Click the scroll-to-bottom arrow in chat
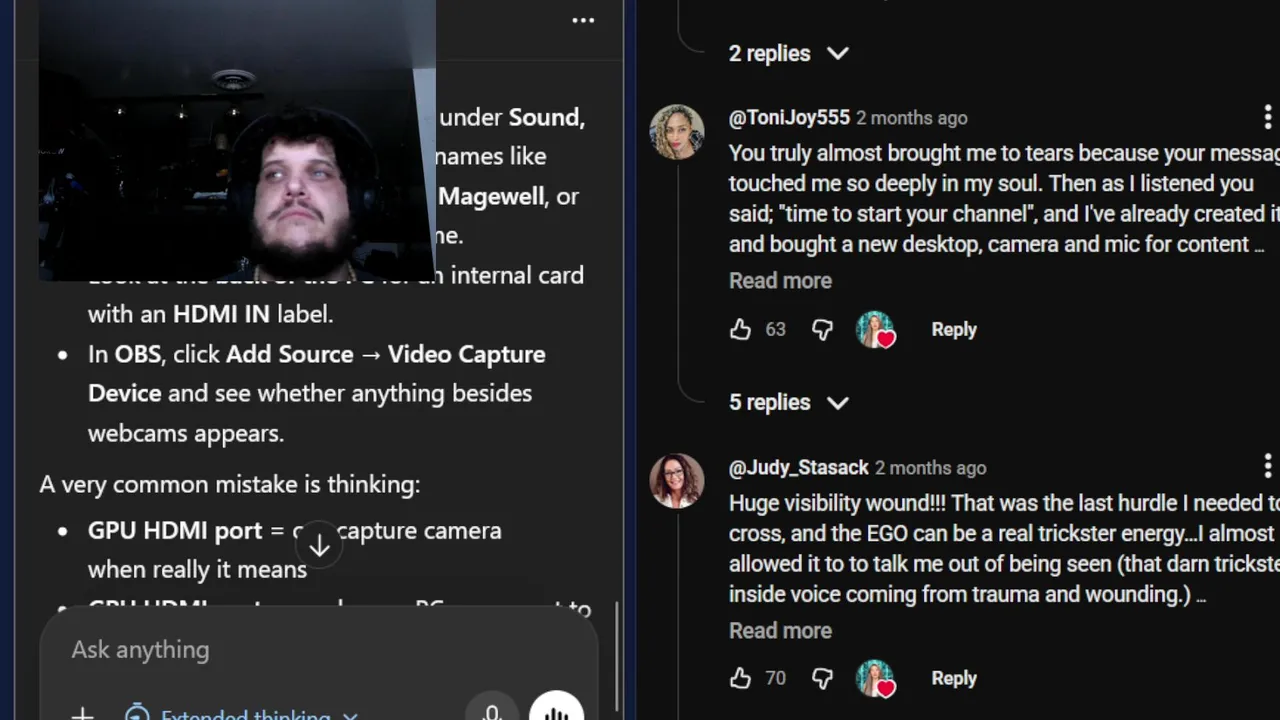 [319, 545]
